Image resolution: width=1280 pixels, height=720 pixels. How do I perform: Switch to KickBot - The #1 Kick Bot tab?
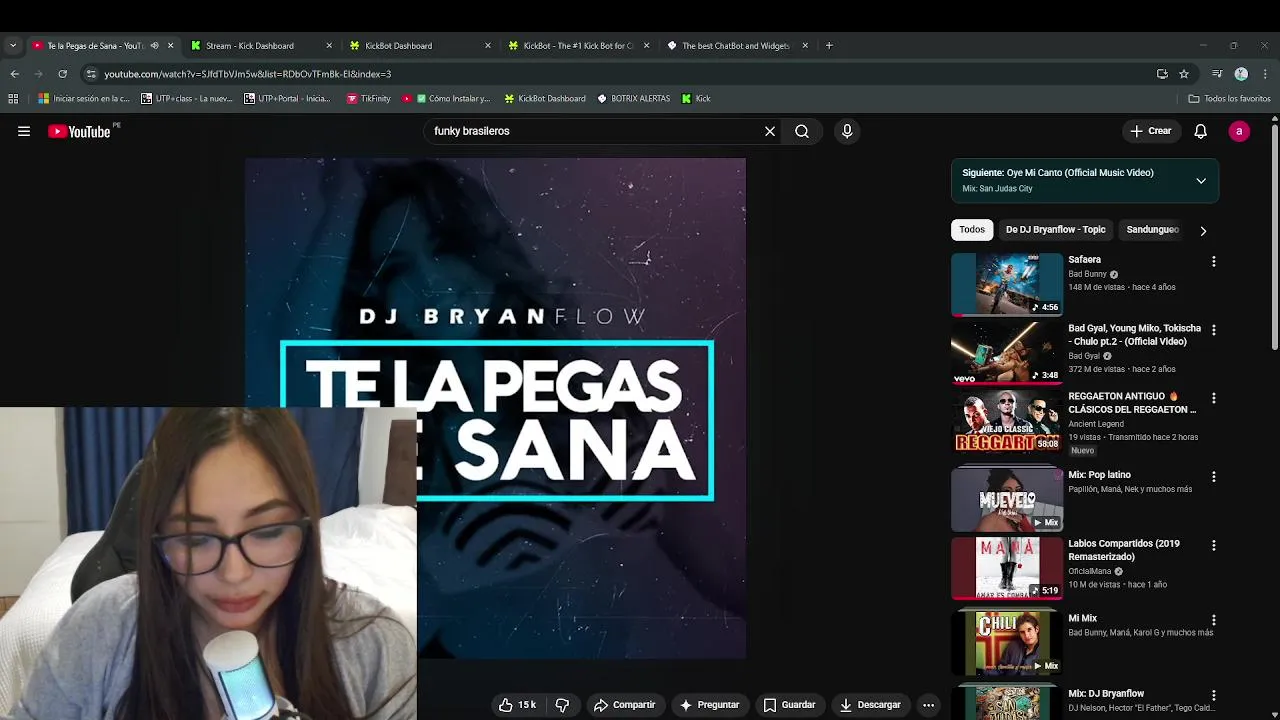point(578,45)
